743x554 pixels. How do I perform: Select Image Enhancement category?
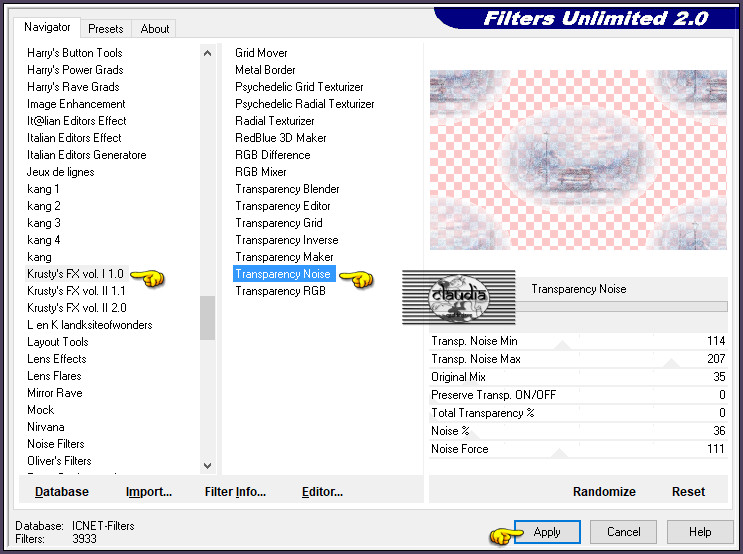(x=76, y=104)
